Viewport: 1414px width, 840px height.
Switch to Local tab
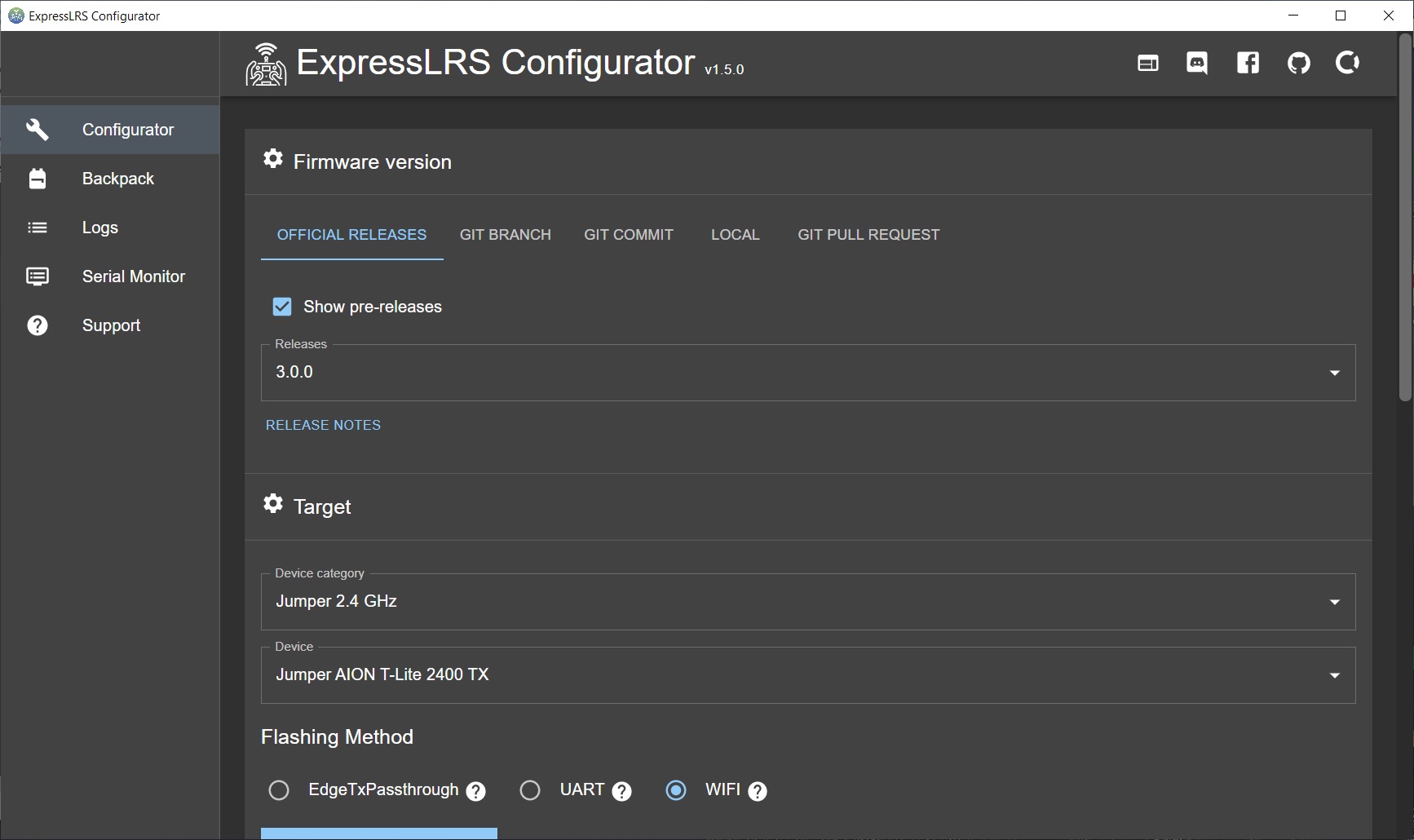coord(735,235)
